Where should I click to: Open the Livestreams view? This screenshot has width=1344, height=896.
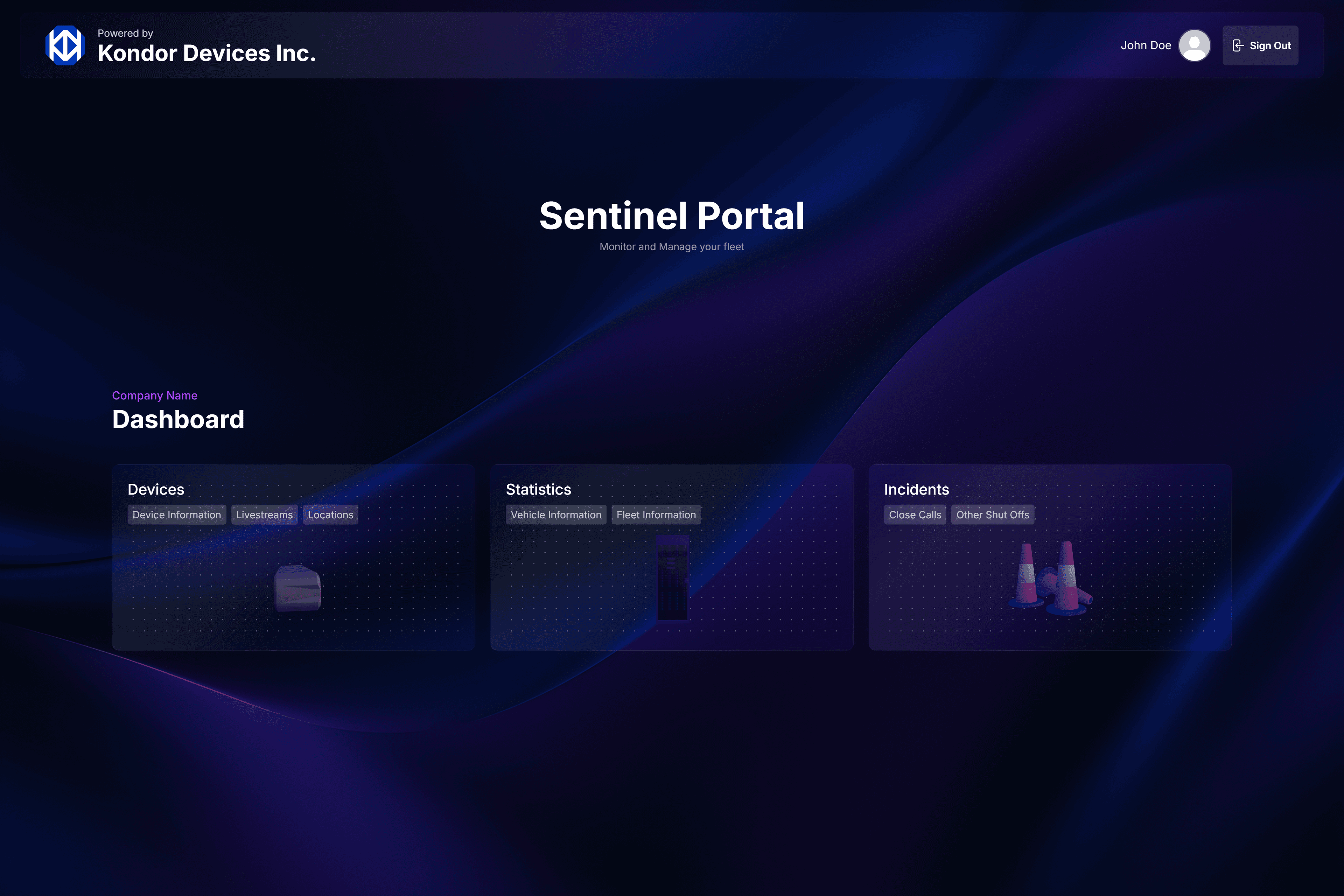point(264,514)
